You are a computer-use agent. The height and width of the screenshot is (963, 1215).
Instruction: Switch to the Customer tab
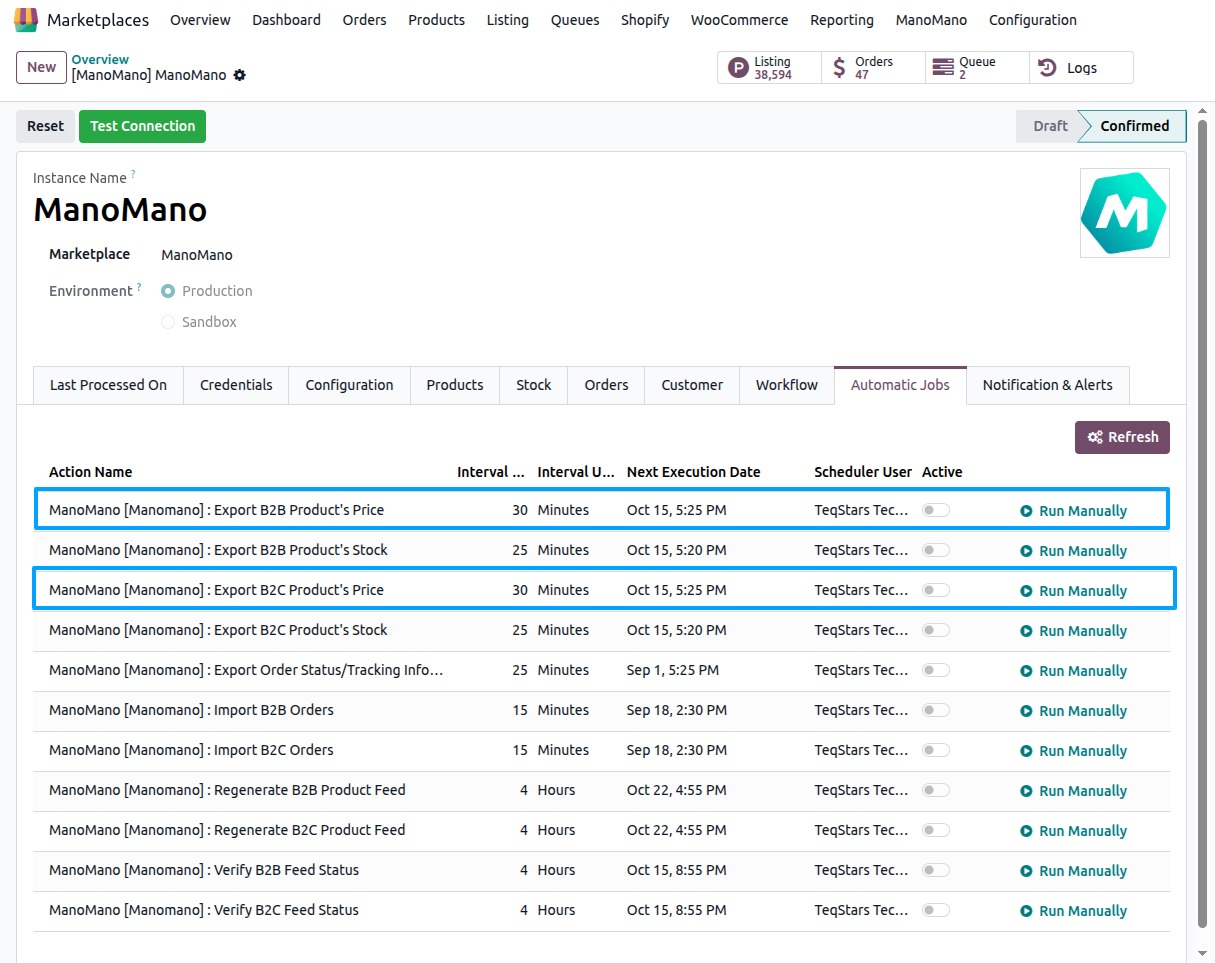[692, 385]
